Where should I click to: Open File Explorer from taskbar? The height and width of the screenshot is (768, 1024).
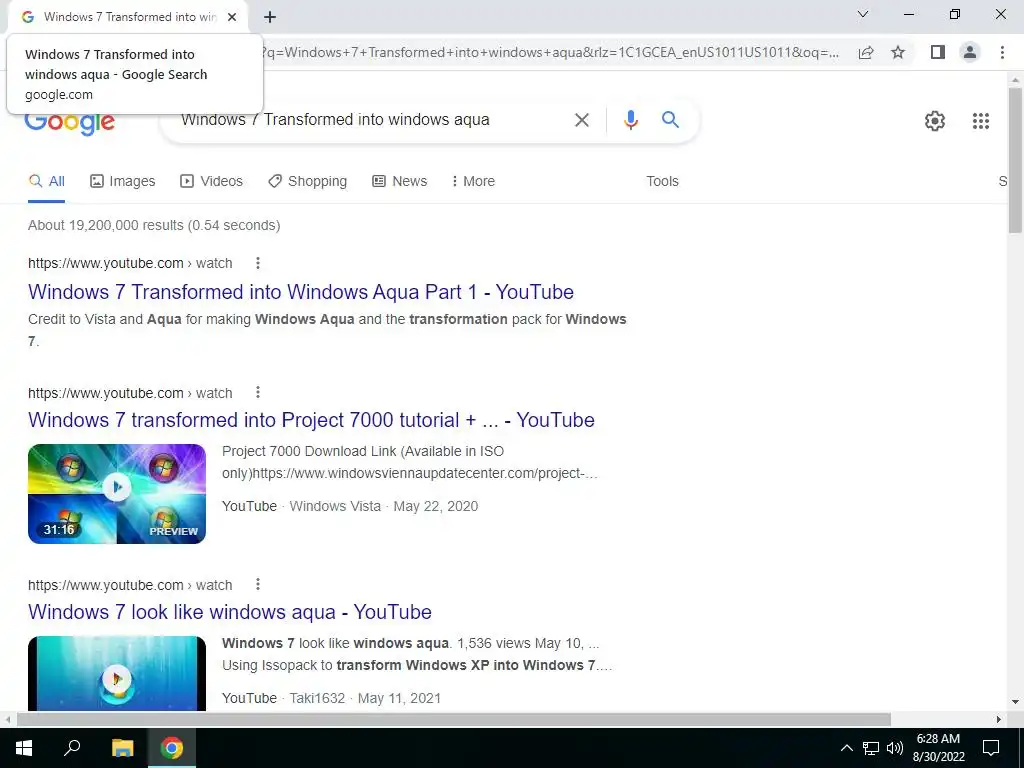point(122,748)
